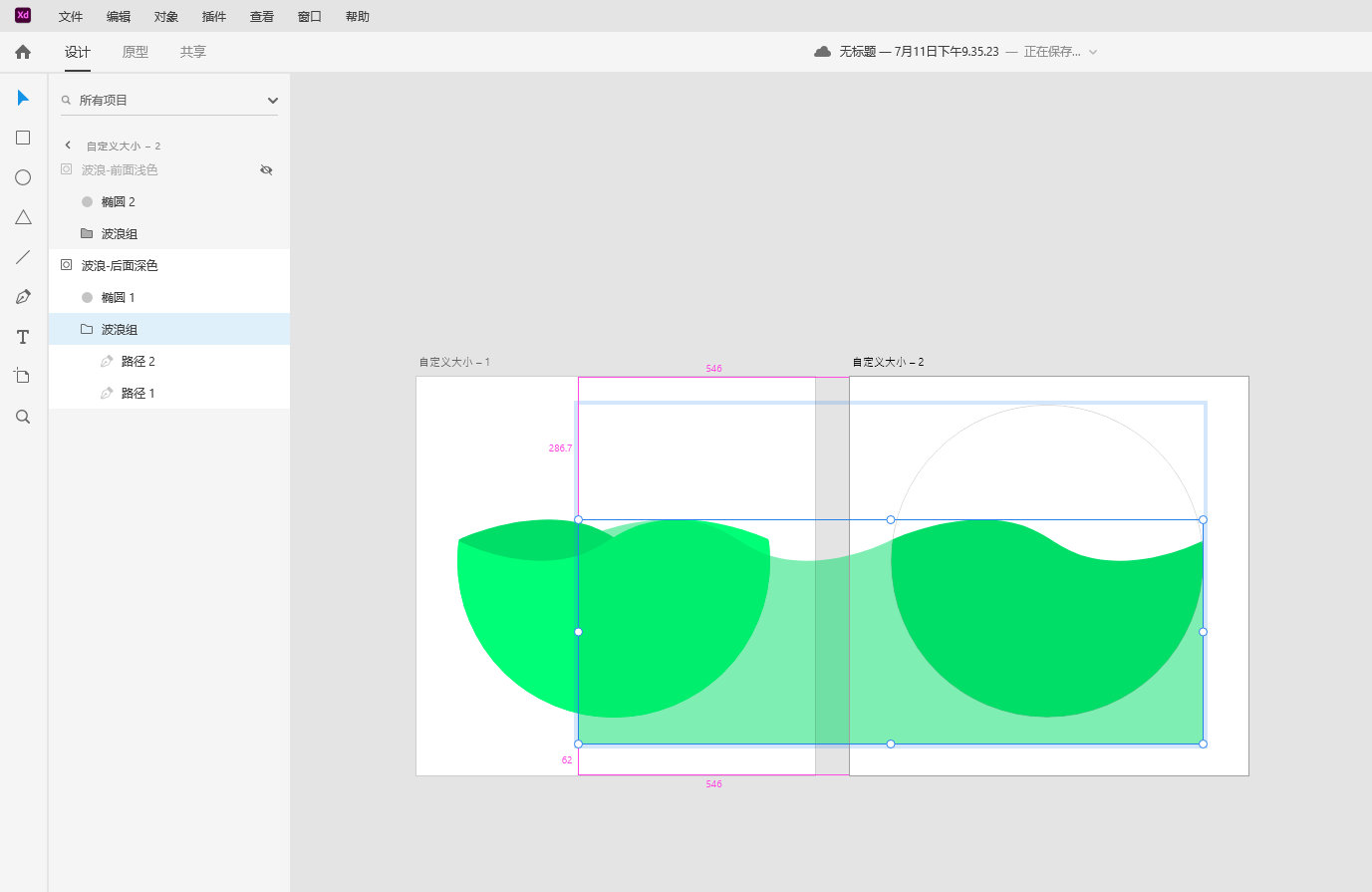Image resolution: width=1372 pixels, height=892 pixels.
Task: Select the 路径 2 layer
Action: click(x=169, y=361)
